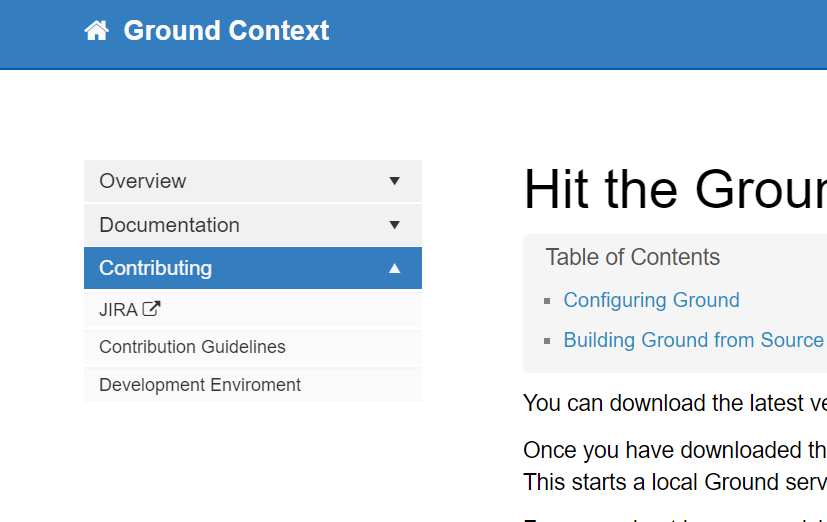Open Development Enviroment page
Viewport: 827px width, 522px height.
253,385
